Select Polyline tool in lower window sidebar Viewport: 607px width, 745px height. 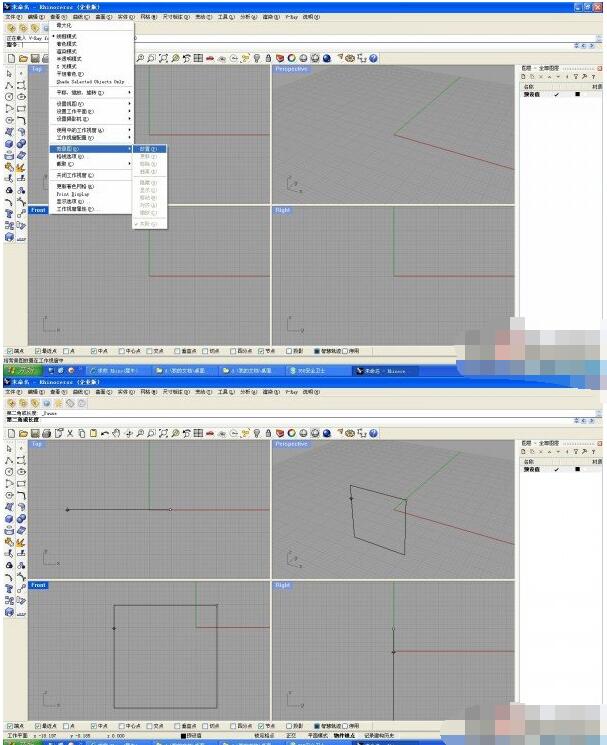9,460
